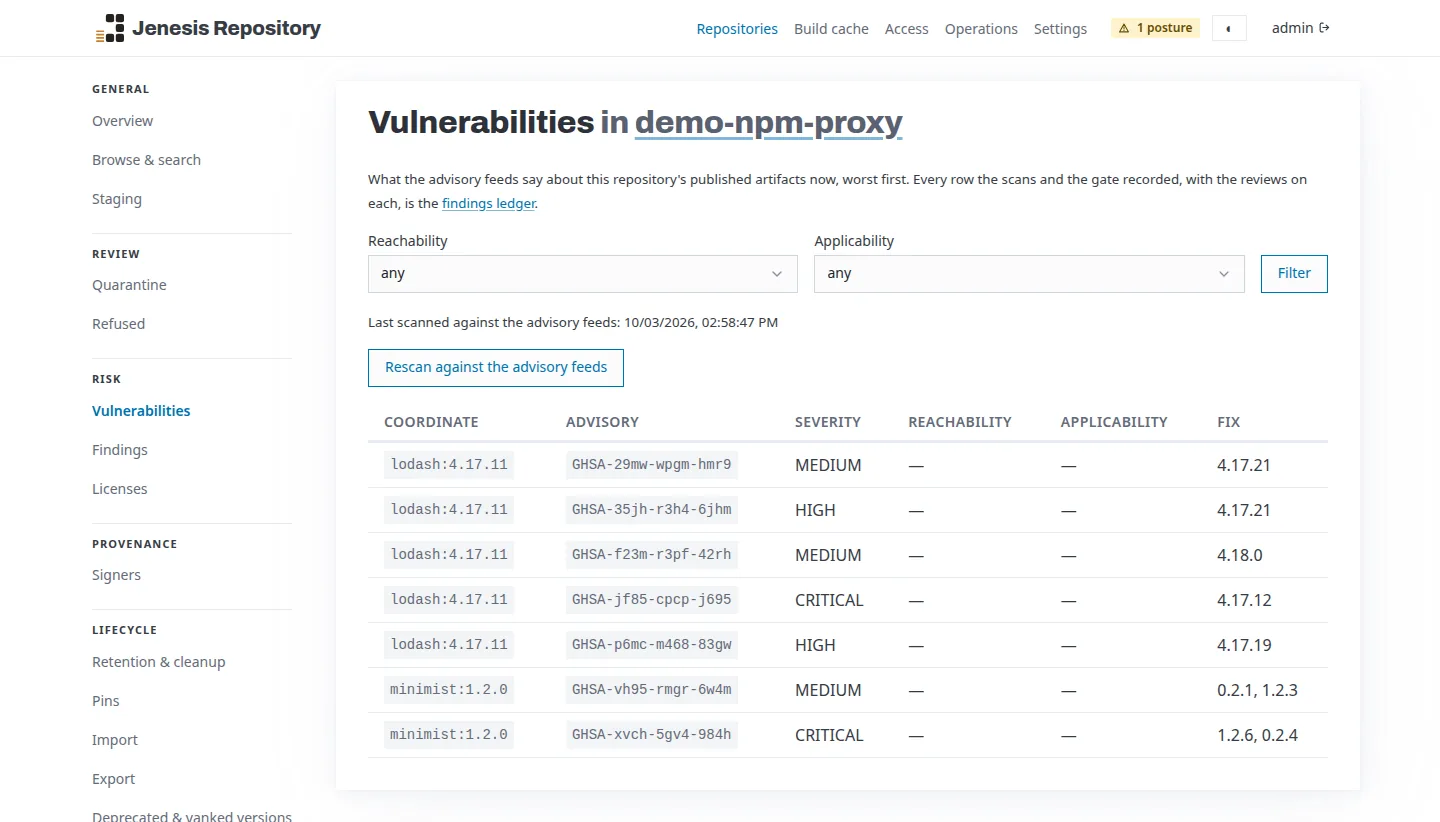Open the Operations nav item
Image resolution: width=1440 pixels, height=822 pixels.
coord(981,29)
